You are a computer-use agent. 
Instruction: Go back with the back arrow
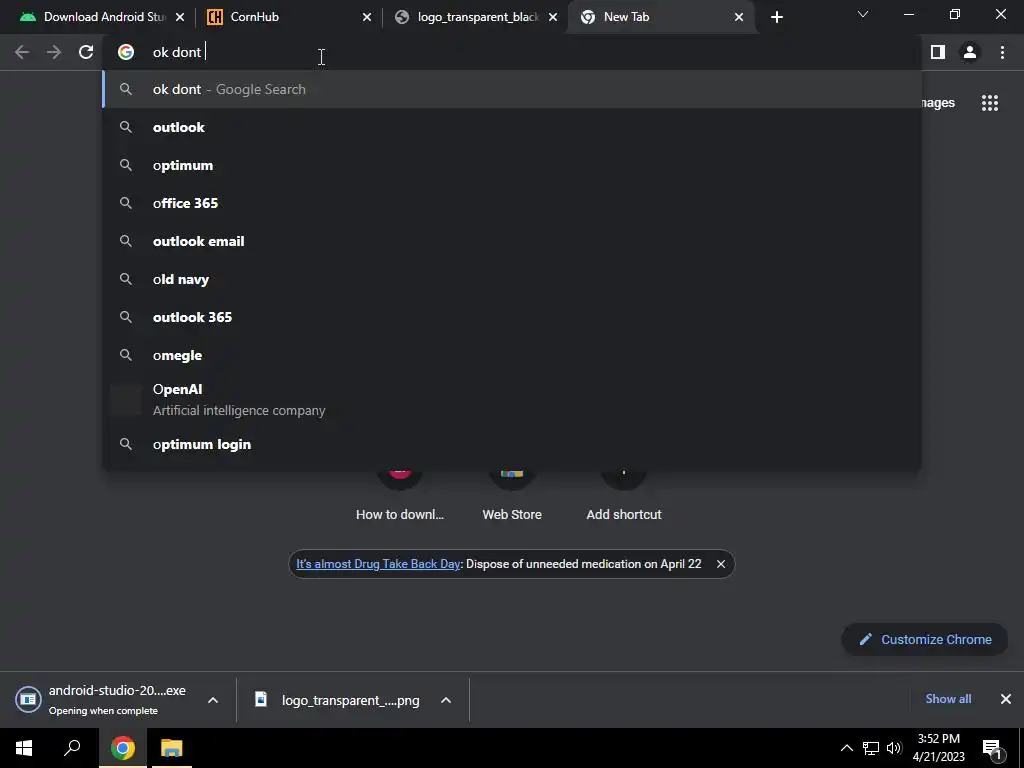22,52
